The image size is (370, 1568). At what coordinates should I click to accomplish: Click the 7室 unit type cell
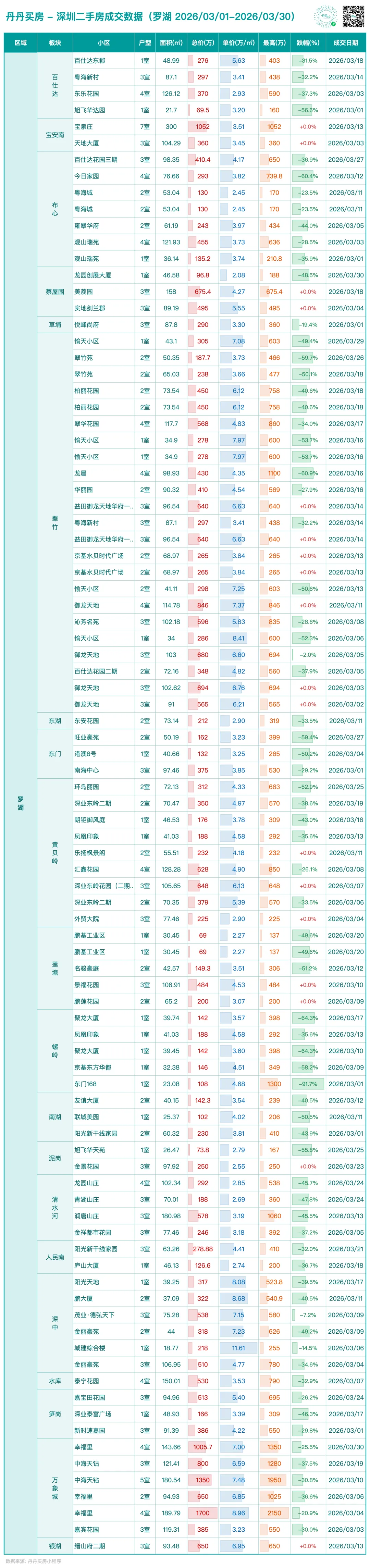[x=145, y=127]
